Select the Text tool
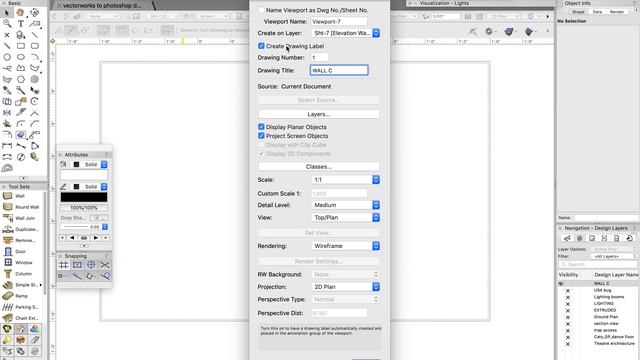 pos(21,24)
